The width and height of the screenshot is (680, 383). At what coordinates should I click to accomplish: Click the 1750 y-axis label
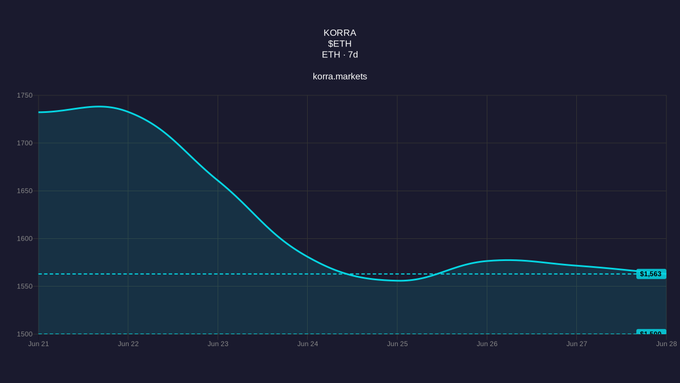(x=25, y=95)
